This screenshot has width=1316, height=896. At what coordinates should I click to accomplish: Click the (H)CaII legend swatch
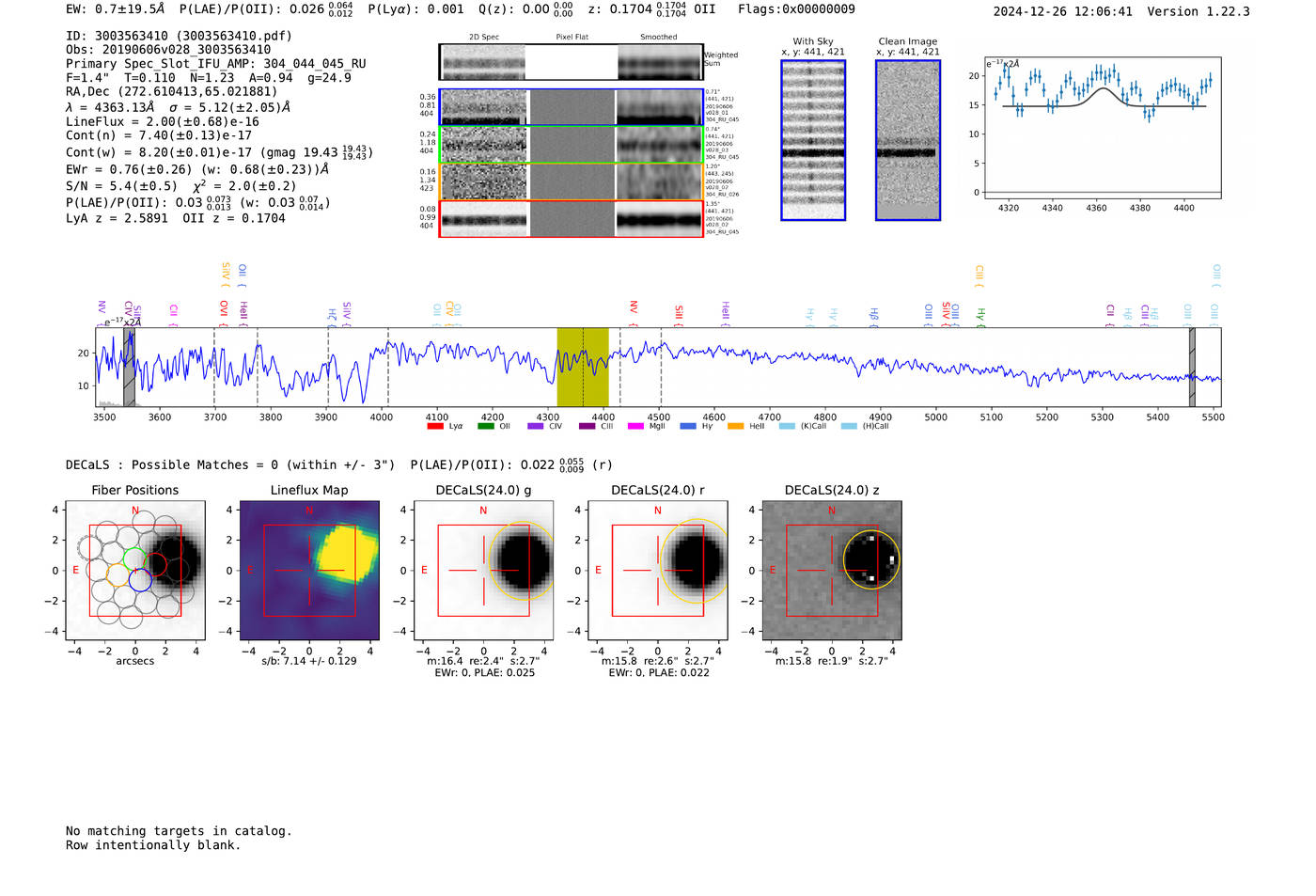pos(849,426)
